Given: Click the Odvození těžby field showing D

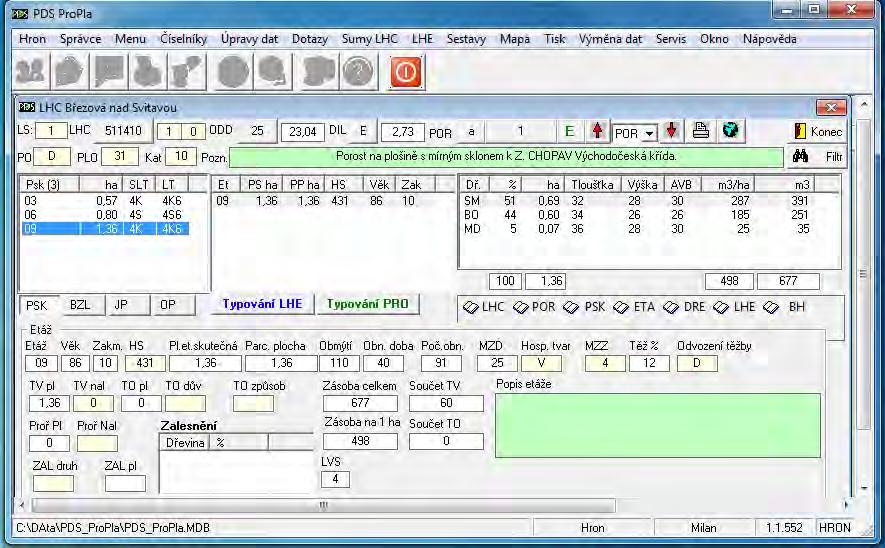Looking at the screenshot, I should coord(697,363).
